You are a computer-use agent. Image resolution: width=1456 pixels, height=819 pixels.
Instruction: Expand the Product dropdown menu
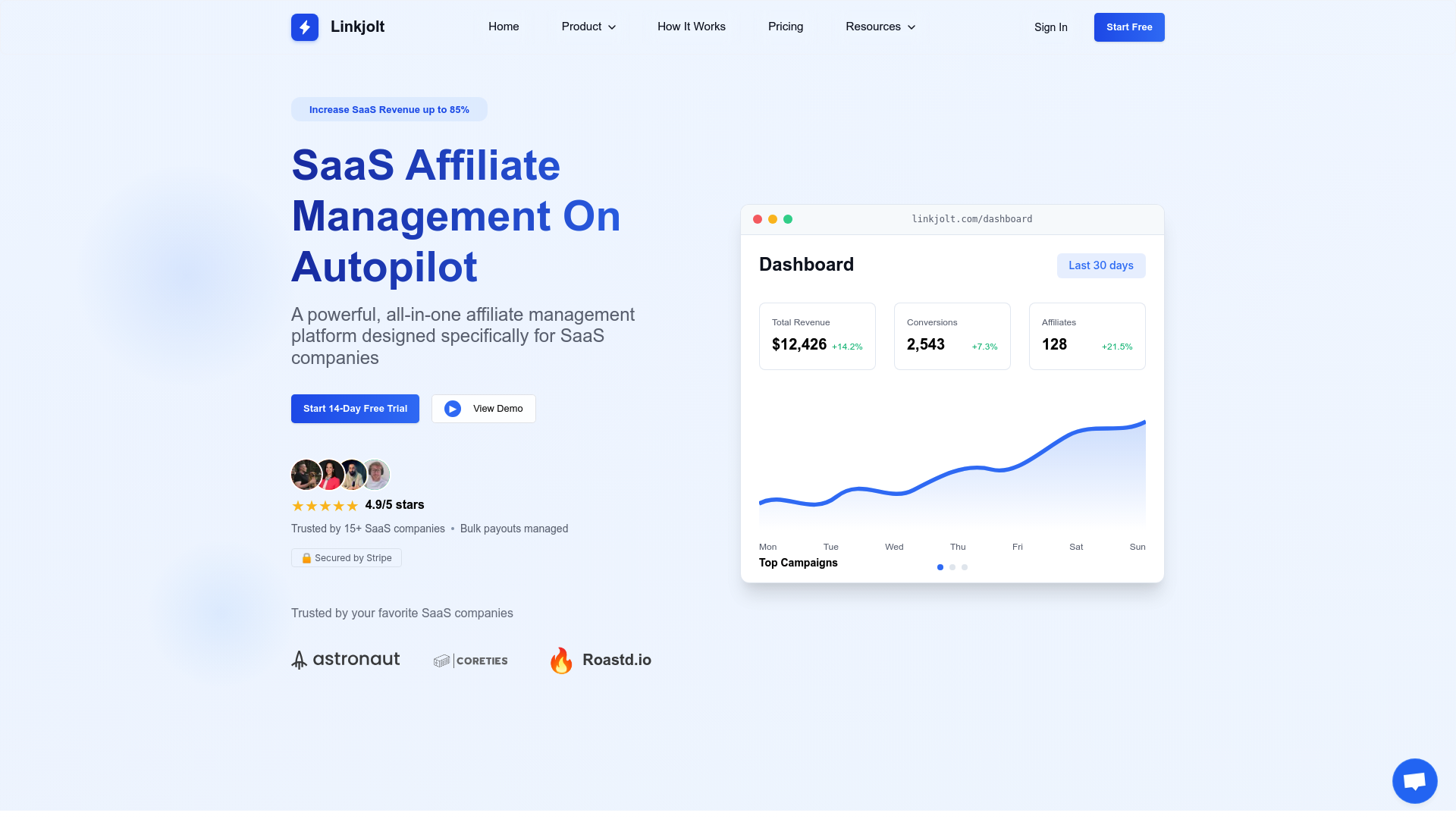588,27
